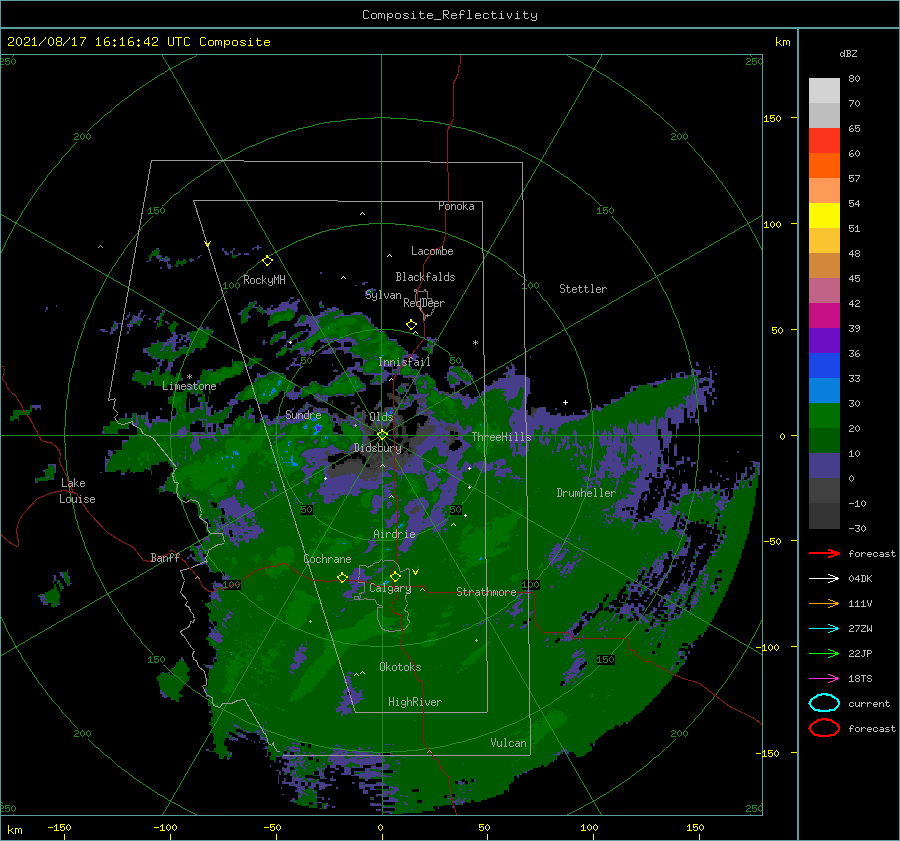The image size is (900, 841).
Task: Pick the light blue swatch between 33 and 30
Action: pos(824,390)
